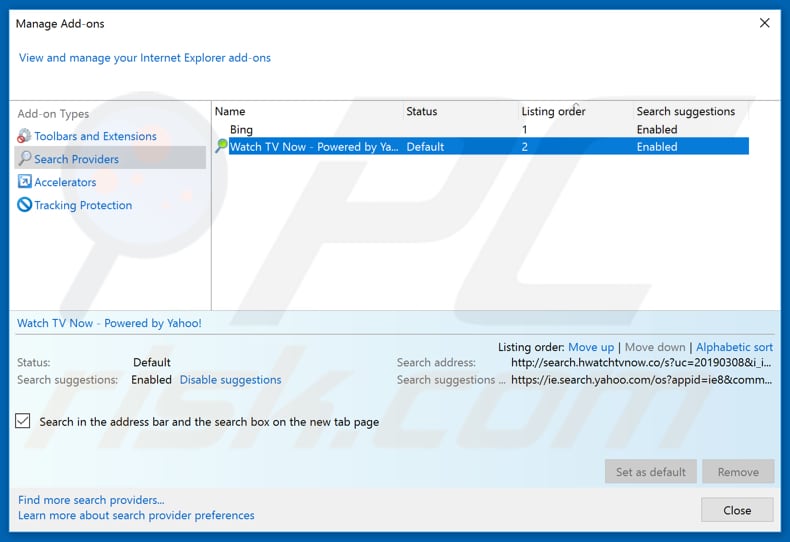Click the Accelerators arrow icon

(24, 181)
